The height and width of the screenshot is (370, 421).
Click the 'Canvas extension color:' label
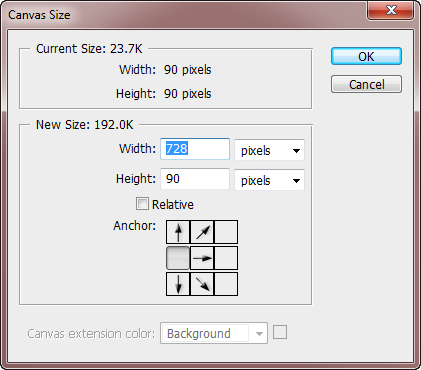pos(91,334)
